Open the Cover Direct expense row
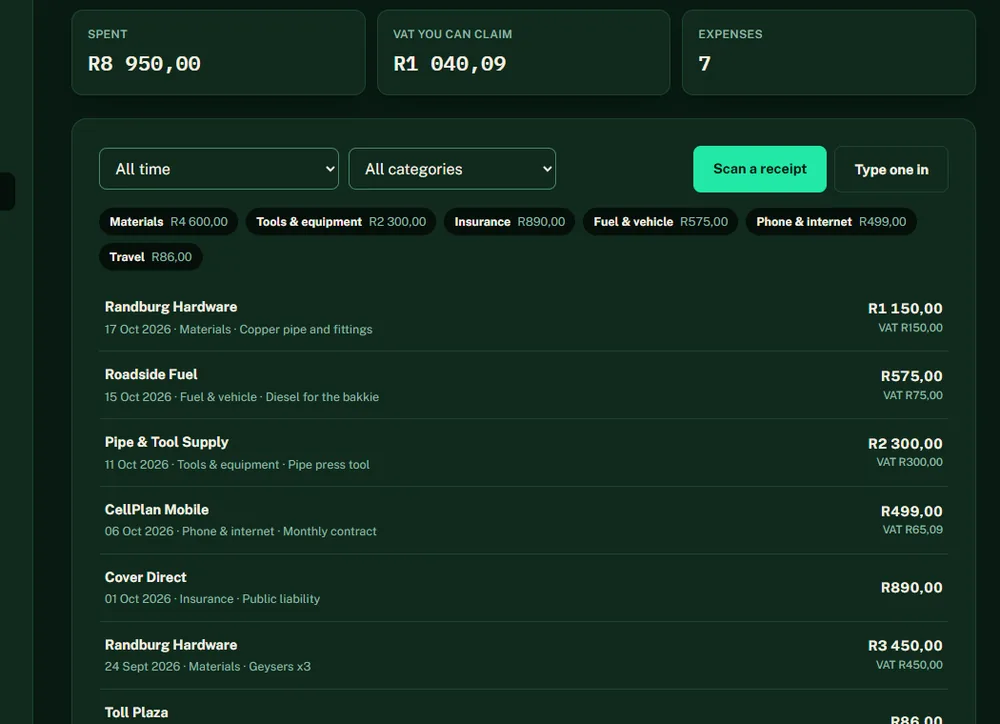Image resolution: width=1000 pixels, height=724 pixels. pyautogui.click(x=524, y=588)
